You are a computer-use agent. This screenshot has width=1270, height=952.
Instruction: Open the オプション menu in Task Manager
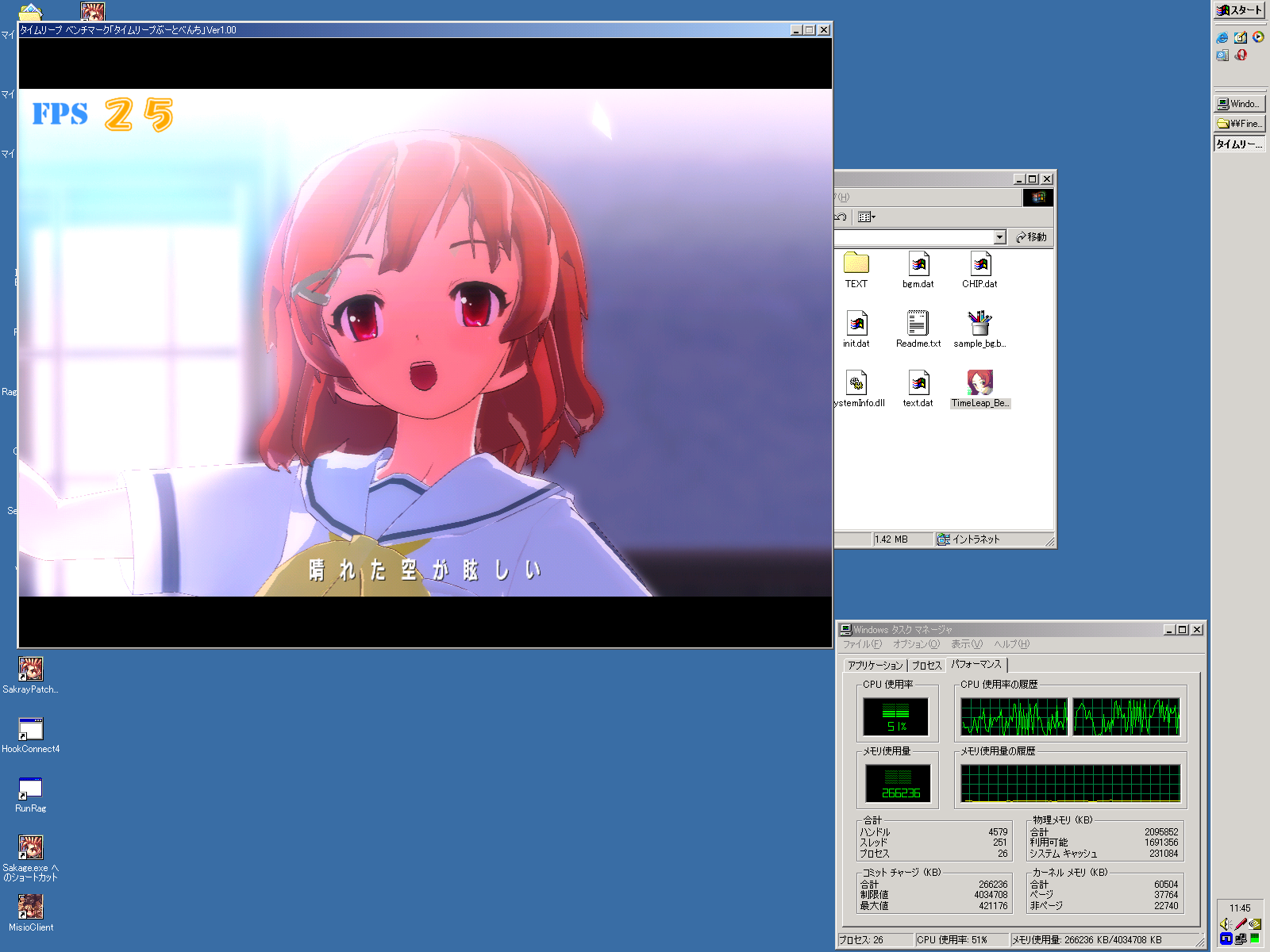click(x=915, y=644)
